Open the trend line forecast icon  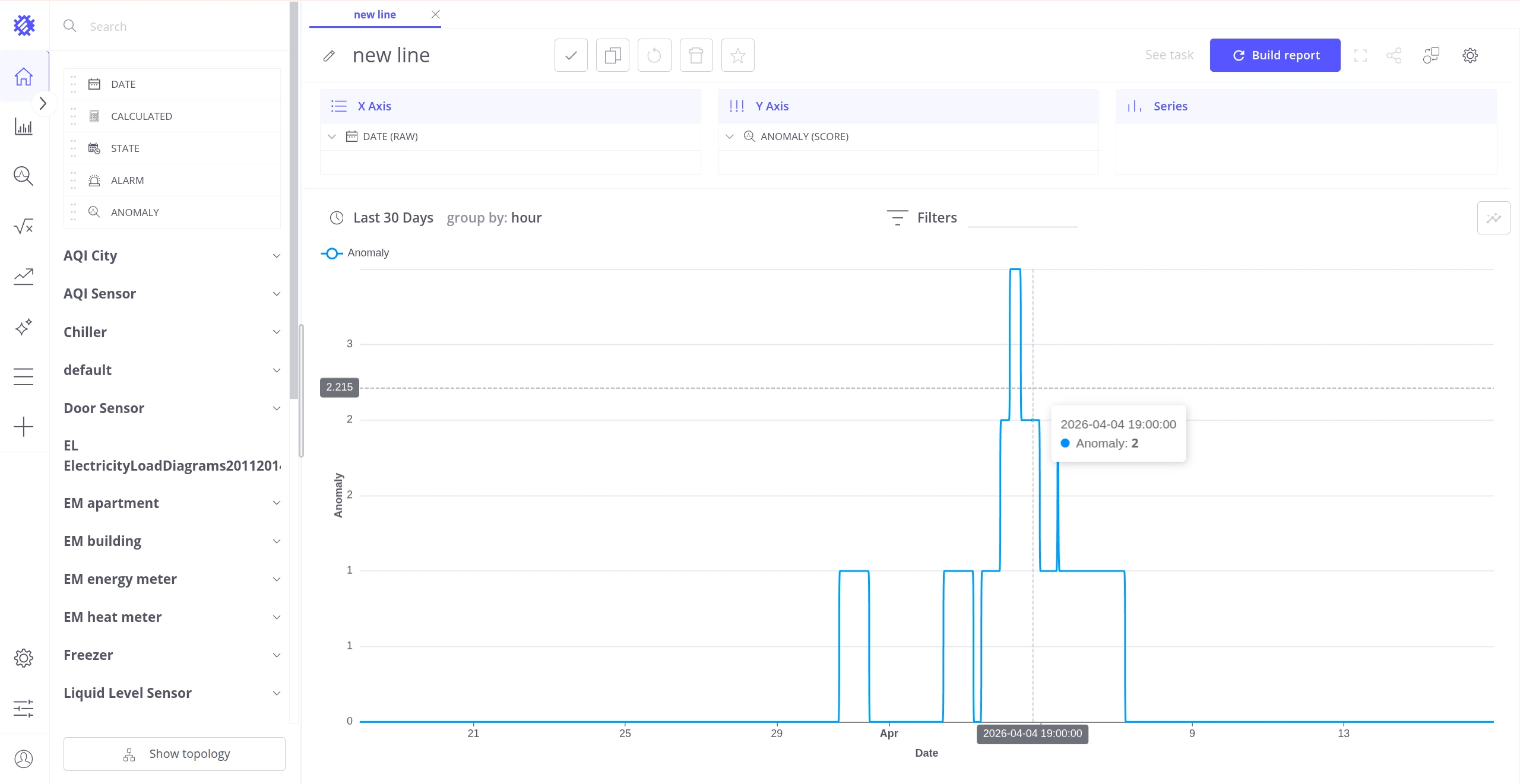click(x=24, y=277)
